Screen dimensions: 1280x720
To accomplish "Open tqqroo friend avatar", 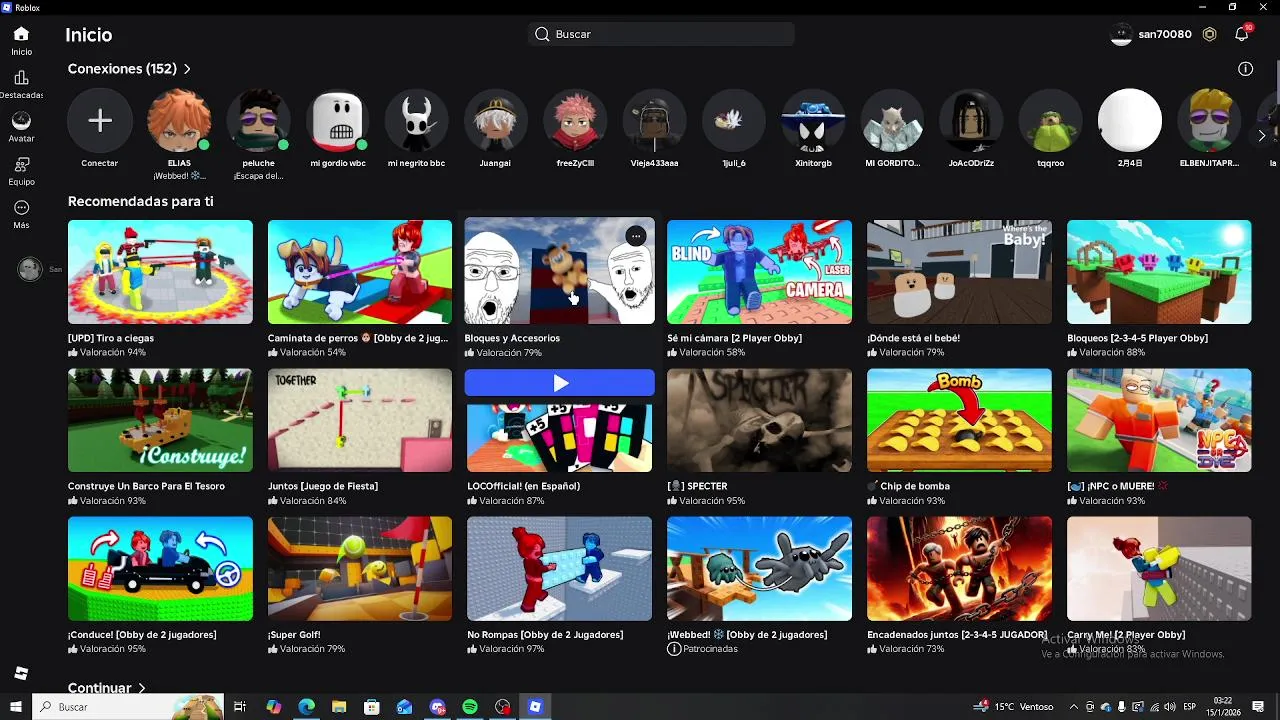I will click(x=1050, y=121).
